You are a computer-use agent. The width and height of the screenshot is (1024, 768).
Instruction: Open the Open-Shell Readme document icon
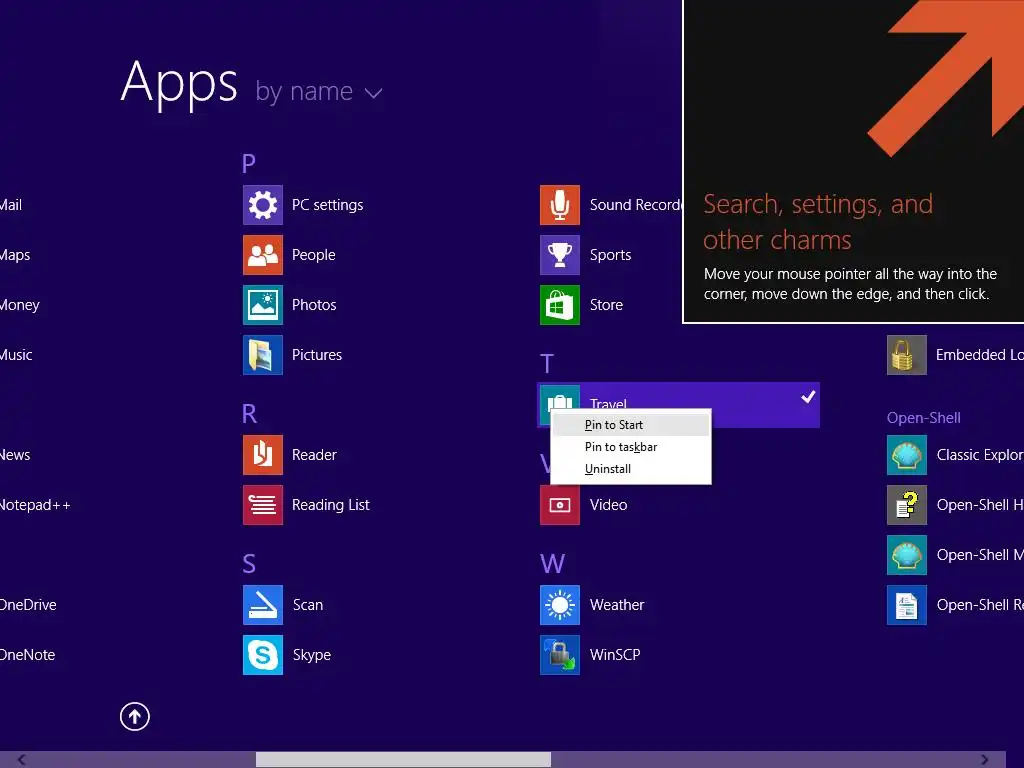point(906,605)
